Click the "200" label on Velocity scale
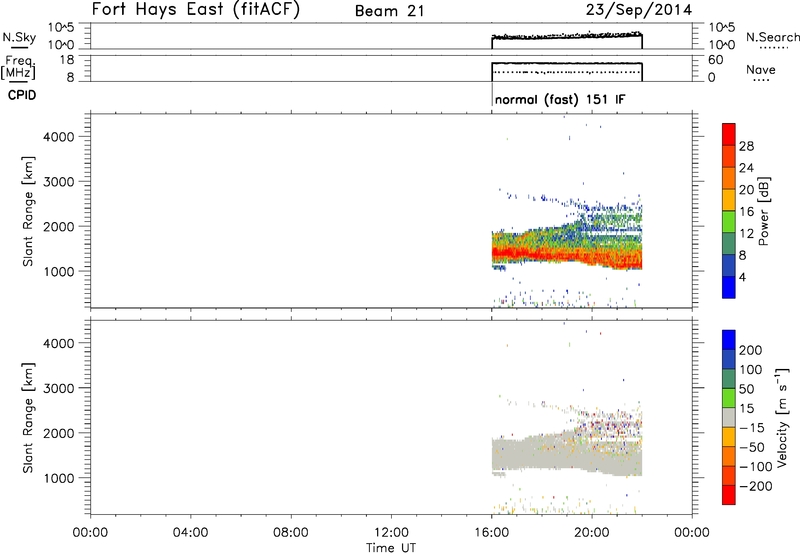Image resolution: width=800 pixels, height=554 pixels. [751, 350]
